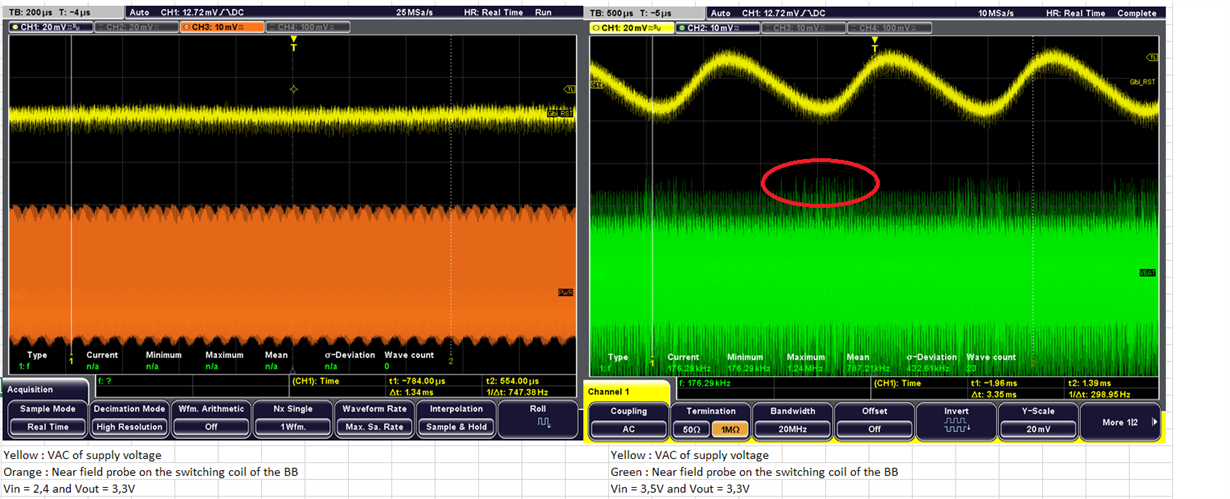Screen dimensions: 1230x499
Task: Click t1: -784.00µs cursor readout
Action: (x=418, y=381)
